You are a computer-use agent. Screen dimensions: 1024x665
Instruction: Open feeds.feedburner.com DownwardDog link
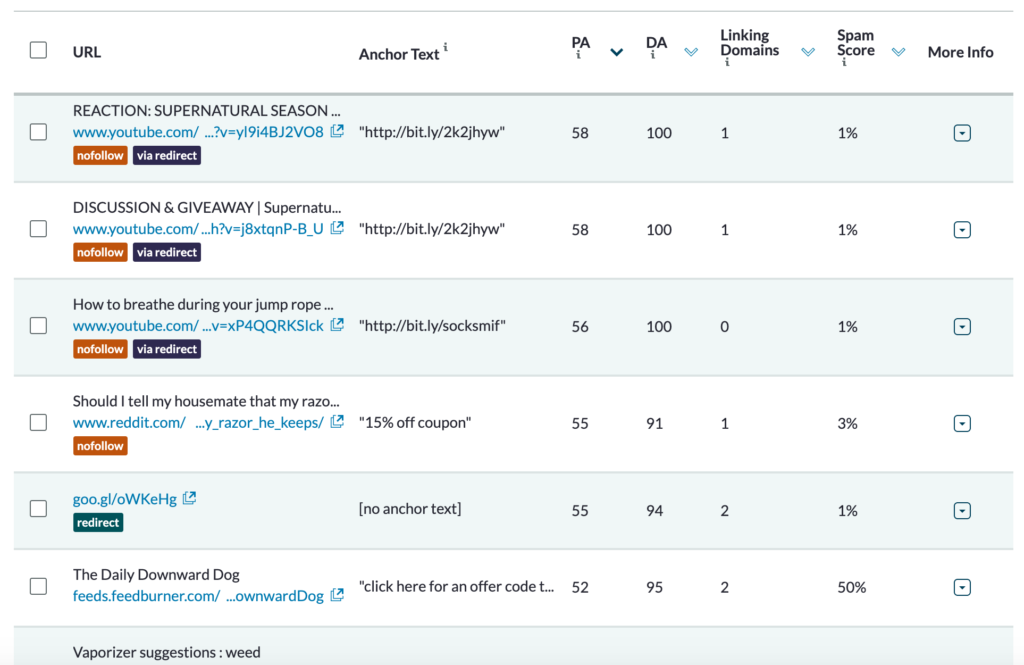(198, 596)
